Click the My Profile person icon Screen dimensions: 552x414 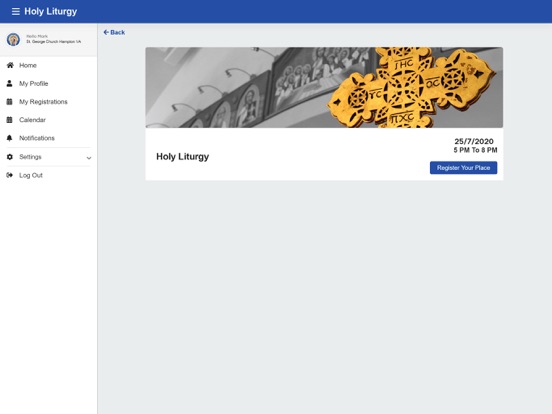point(10,83)
